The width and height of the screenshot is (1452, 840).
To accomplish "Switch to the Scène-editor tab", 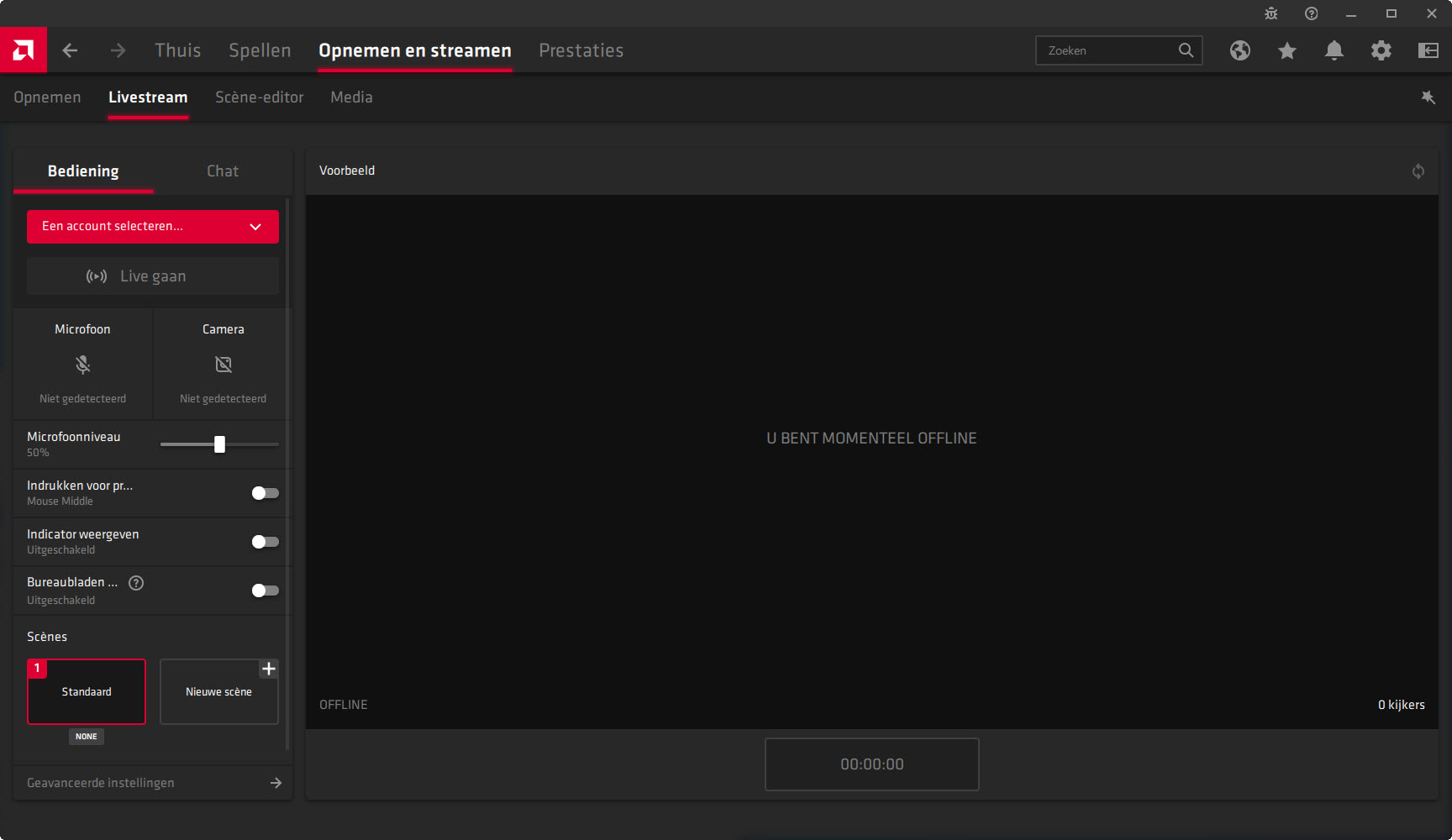I will [259, 97].
